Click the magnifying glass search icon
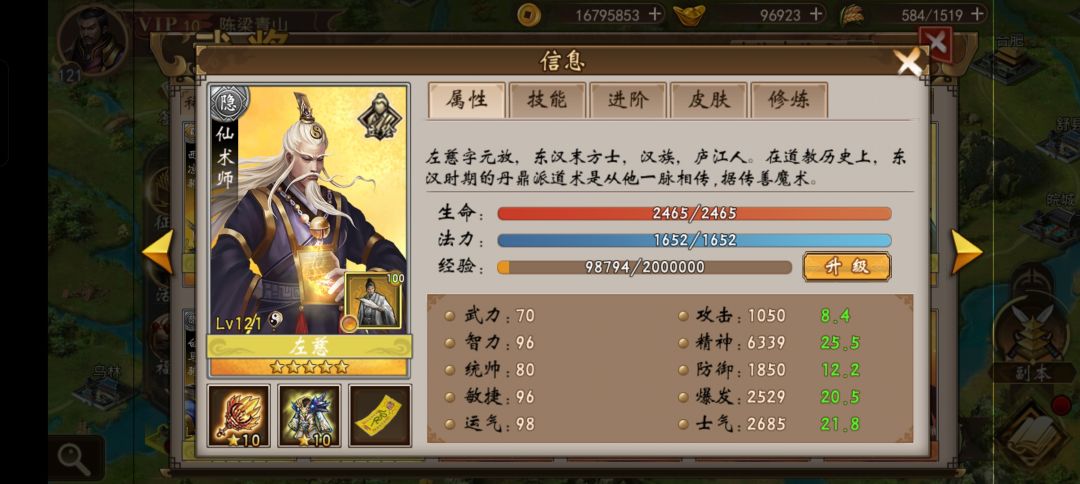 [x=74, y=460]
